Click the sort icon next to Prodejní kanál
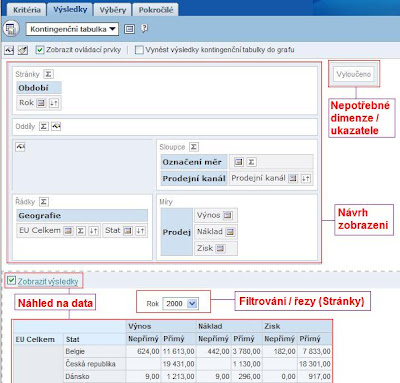This screenshot has height=383, width=400. (306, 178)
